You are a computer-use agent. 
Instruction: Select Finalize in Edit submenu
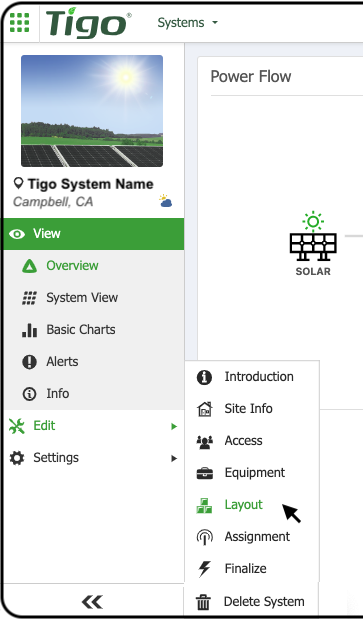coord(245,568)
